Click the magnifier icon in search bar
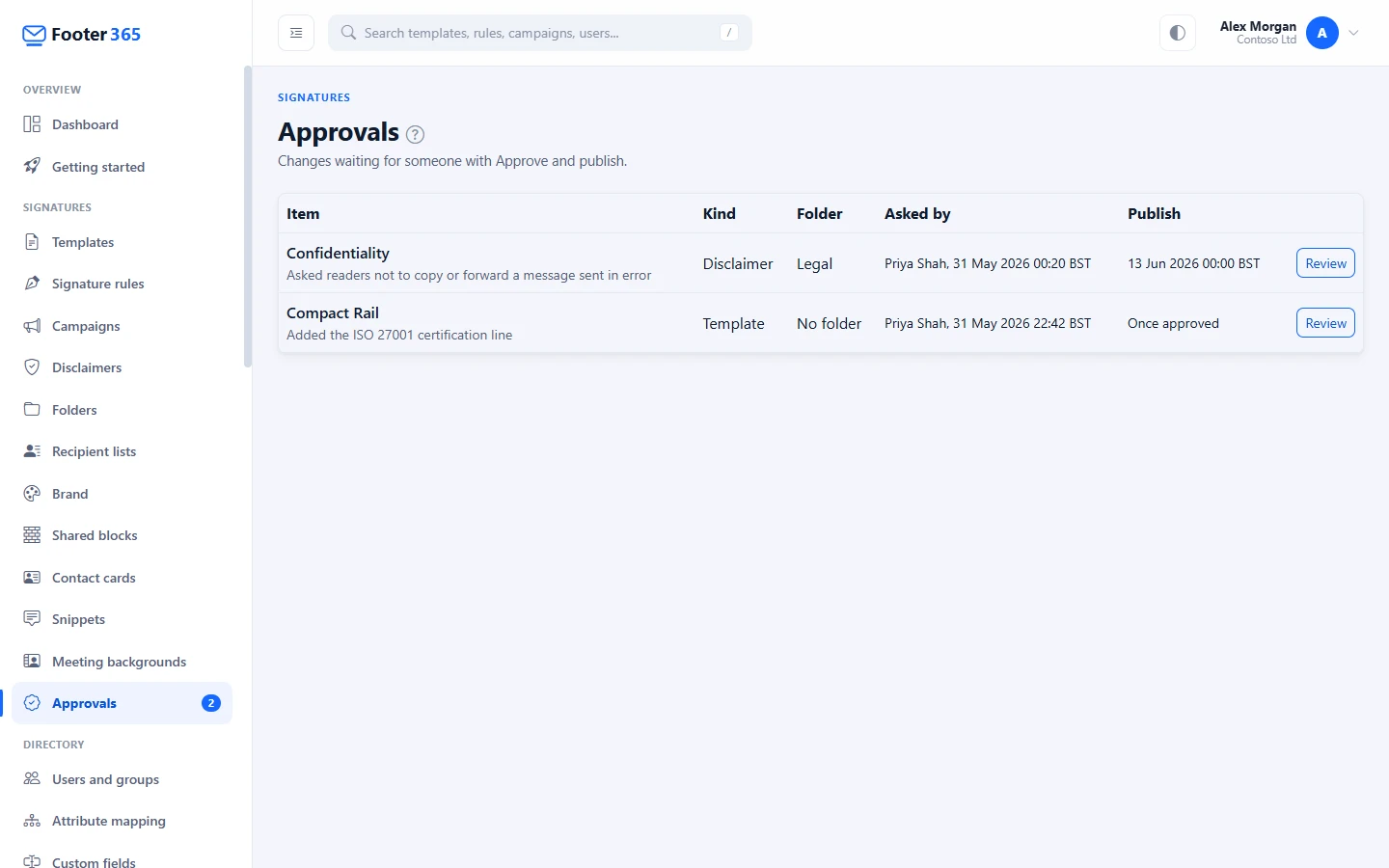Viewport: 1389px width, 868px height. pyautogui.click(x=348, y=33)
